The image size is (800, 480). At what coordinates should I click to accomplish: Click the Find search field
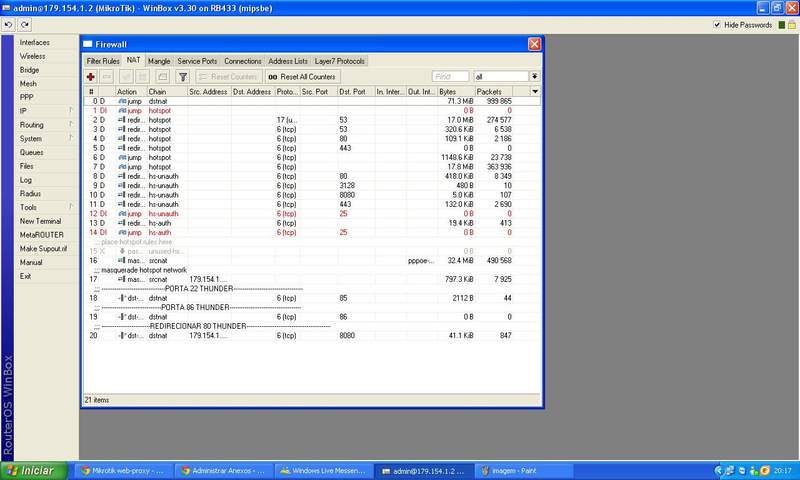[x=450, y=76]
